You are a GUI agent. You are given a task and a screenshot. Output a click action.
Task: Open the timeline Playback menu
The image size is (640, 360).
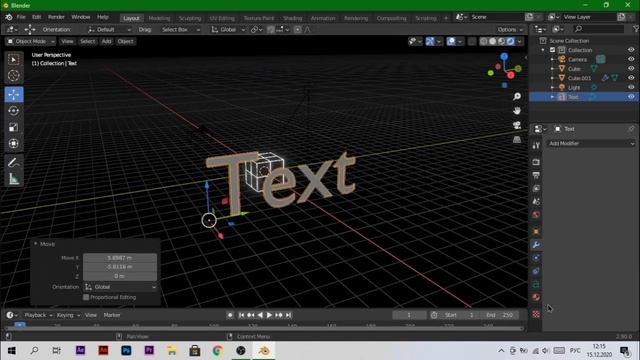pos(38,315)
